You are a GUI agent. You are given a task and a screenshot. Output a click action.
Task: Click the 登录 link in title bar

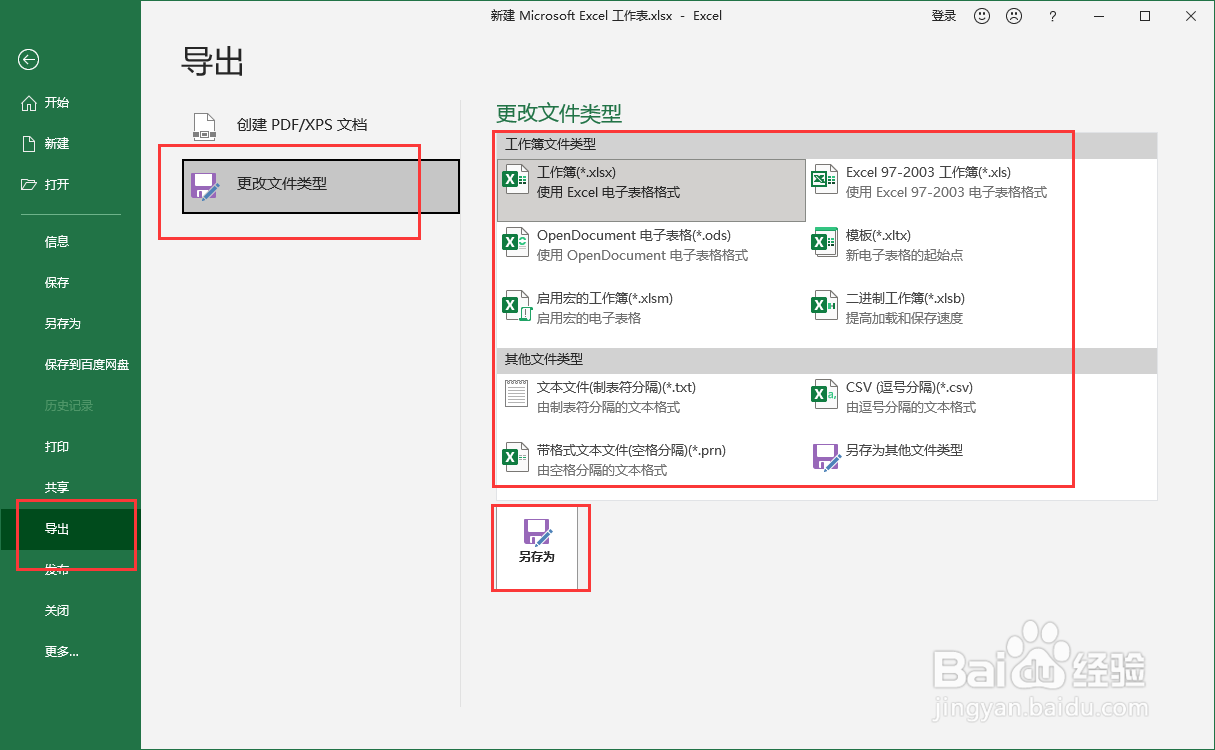(x=943, y=16)
